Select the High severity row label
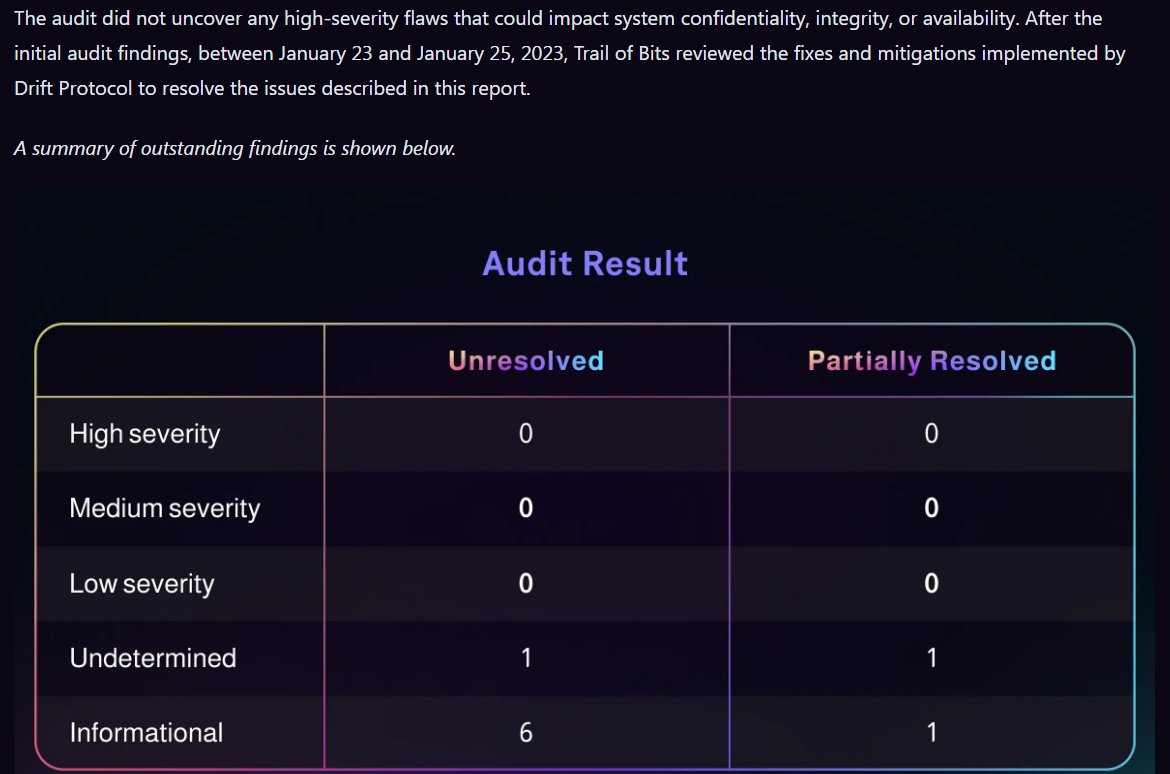 pyautogui.click(x=144, y=434)
